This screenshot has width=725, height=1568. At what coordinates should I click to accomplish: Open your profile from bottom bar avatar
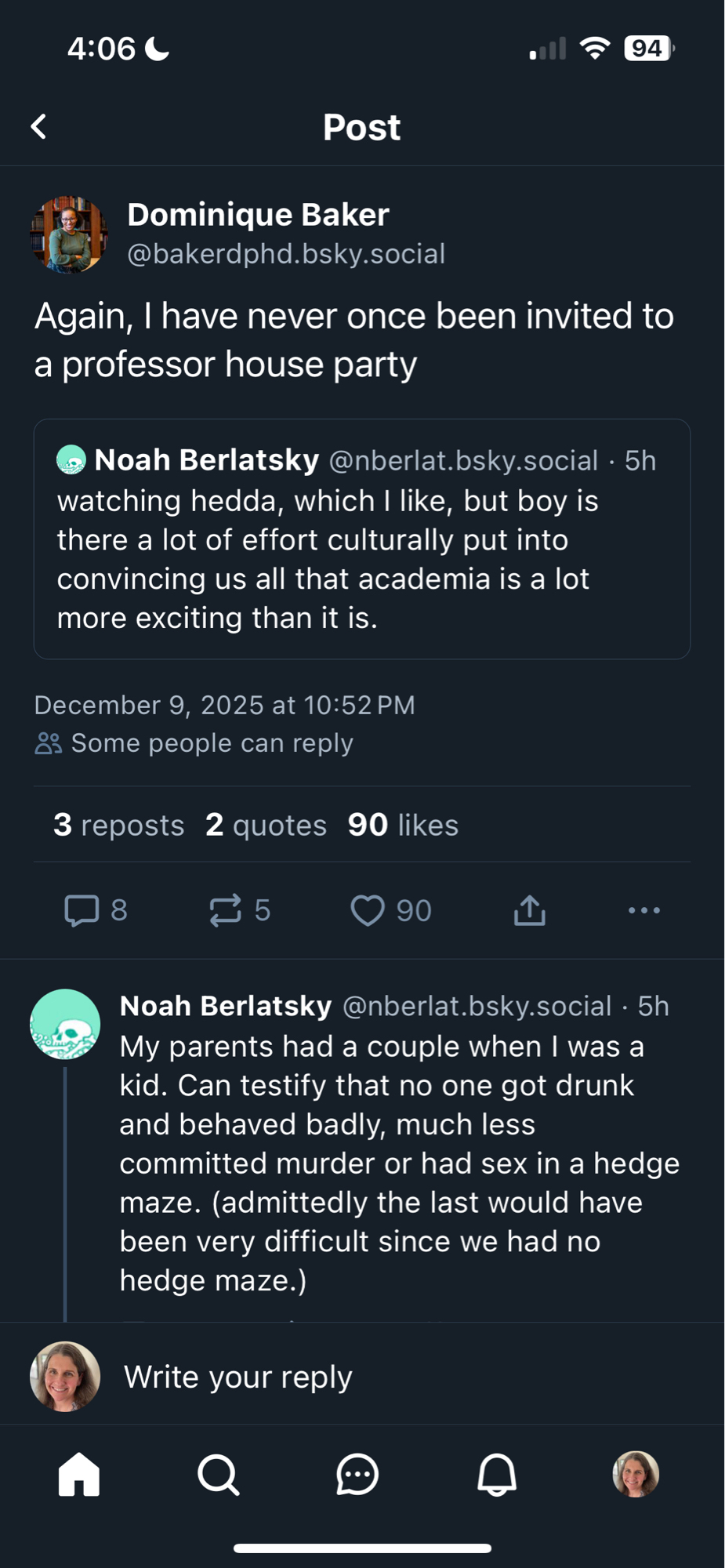click(636, 1475)
